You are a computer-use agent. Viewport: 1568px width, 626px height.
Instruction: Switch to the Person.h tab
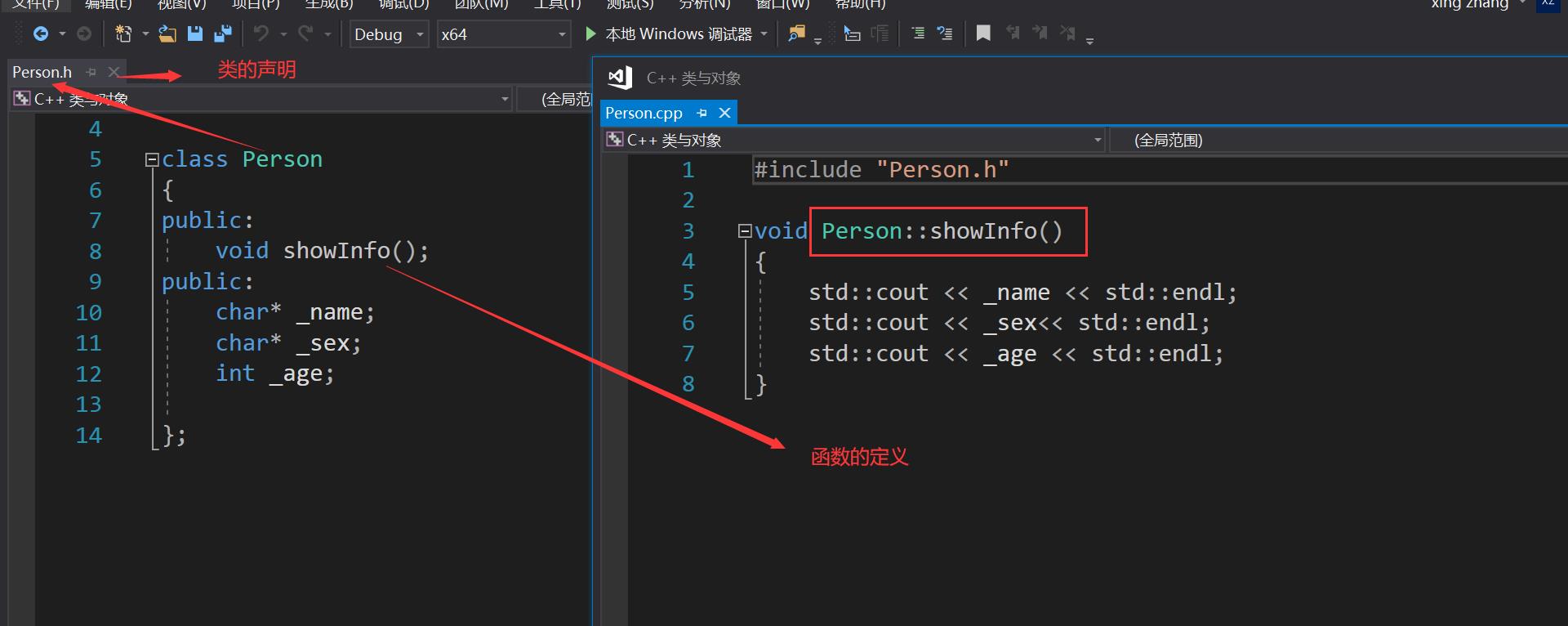[42, 72]
